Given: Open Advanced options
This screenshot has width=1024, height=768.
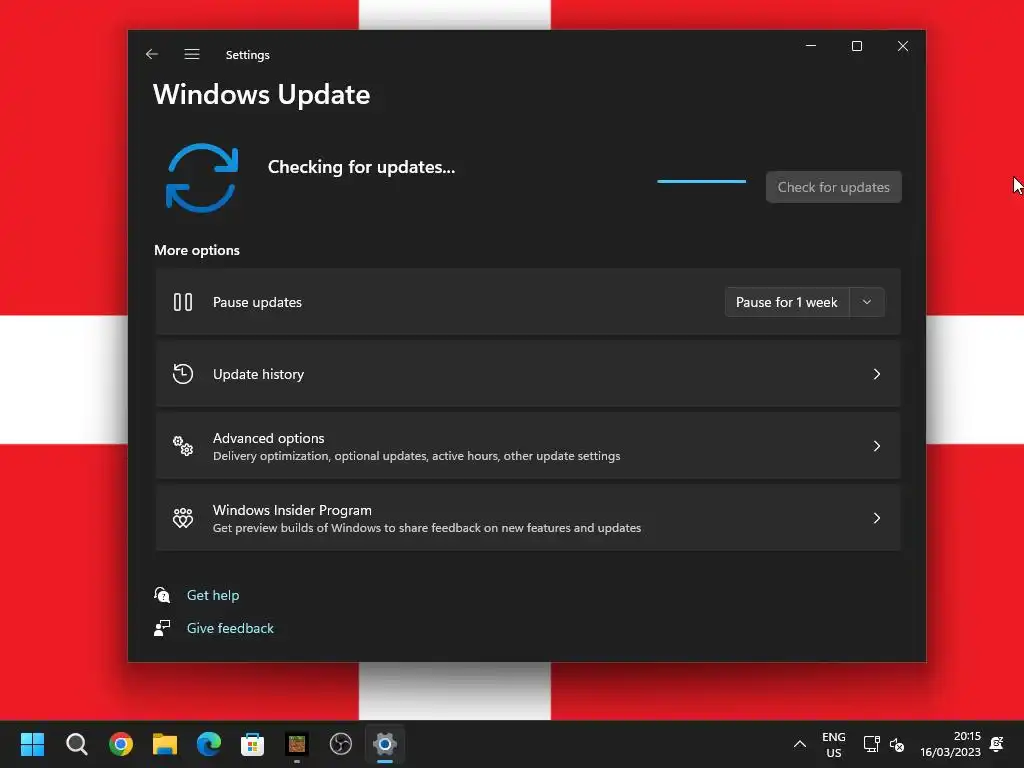Looking at the screenshot, I should pos(528,446).
